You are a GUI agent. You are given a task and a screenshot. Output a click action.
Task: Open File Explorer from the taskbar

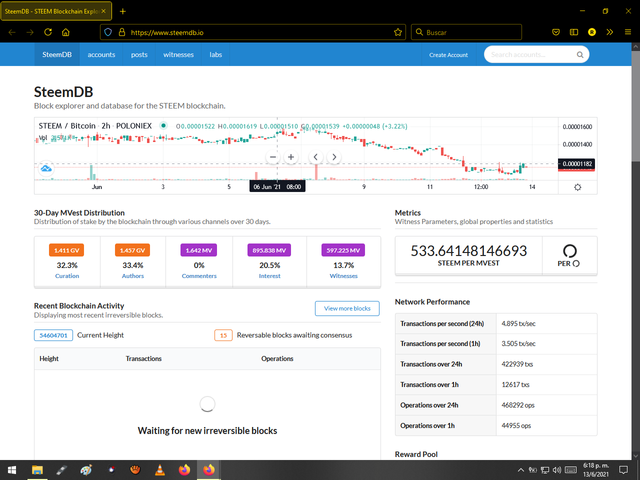point(37,470)
